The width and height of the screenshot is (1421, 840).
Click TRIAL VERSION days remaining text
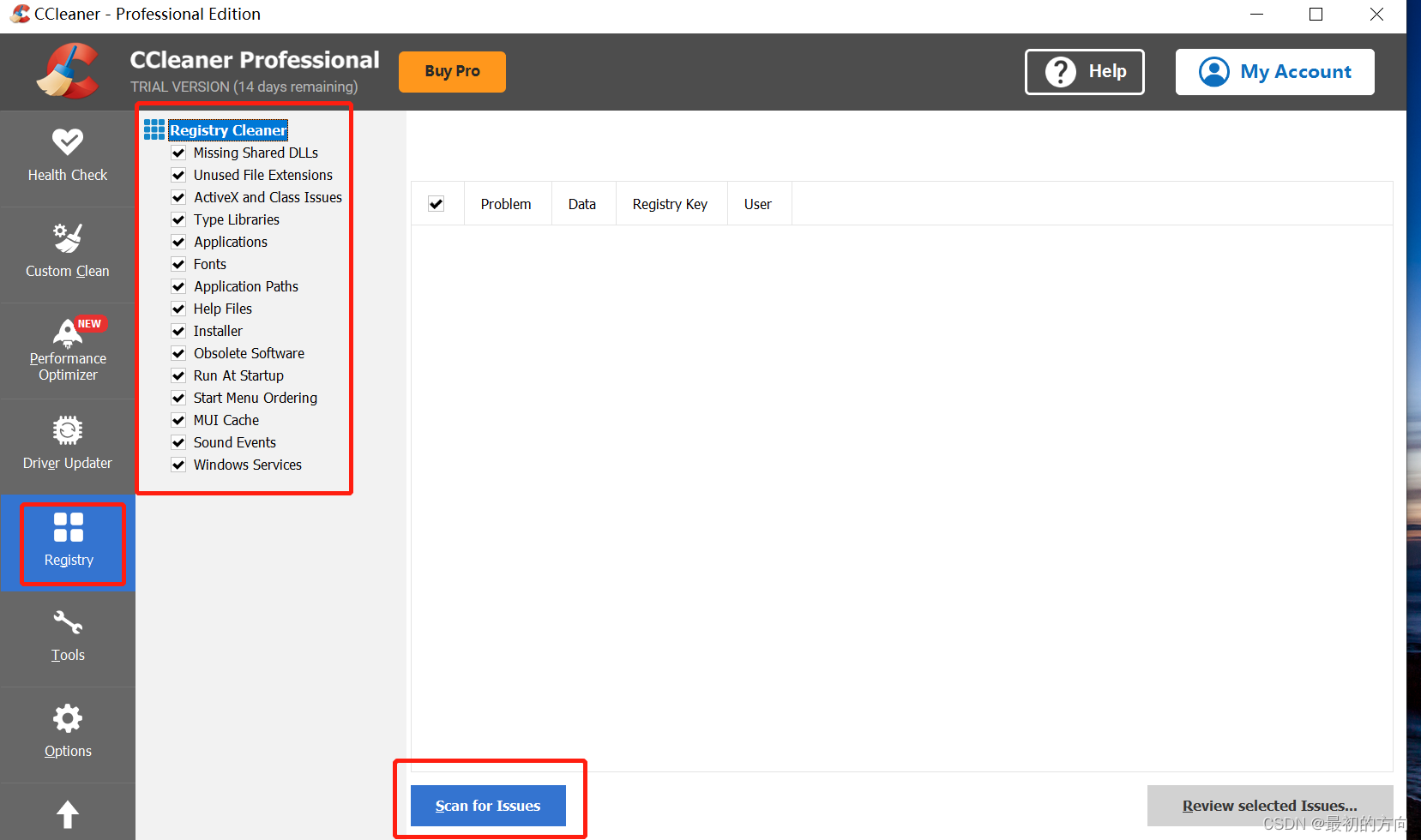coord(244,87)
